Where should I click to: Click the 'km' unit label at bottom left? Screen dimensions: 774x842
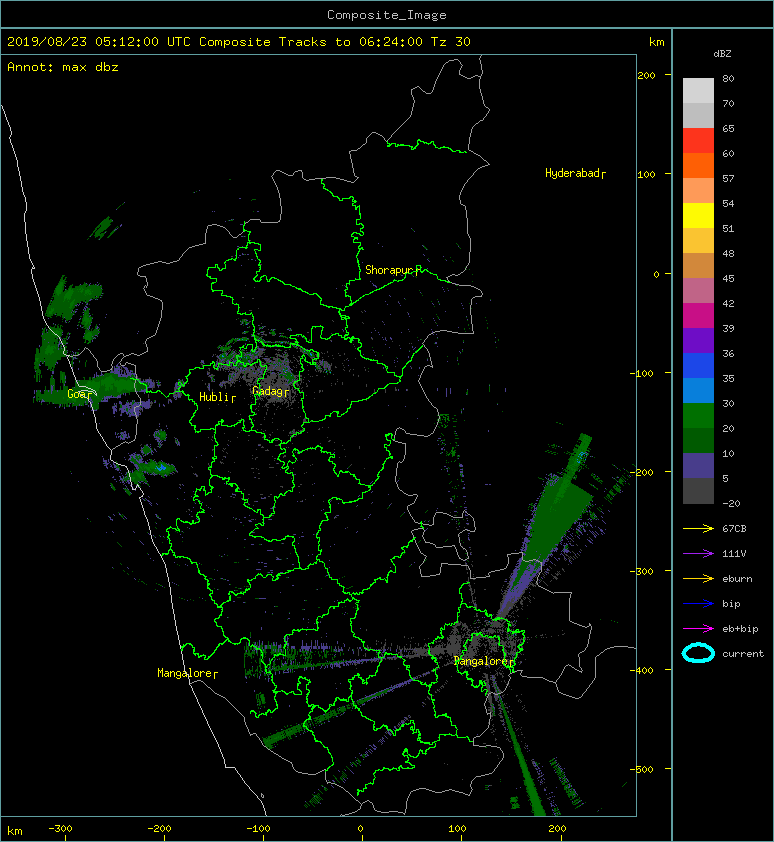(x=15, y=831)
